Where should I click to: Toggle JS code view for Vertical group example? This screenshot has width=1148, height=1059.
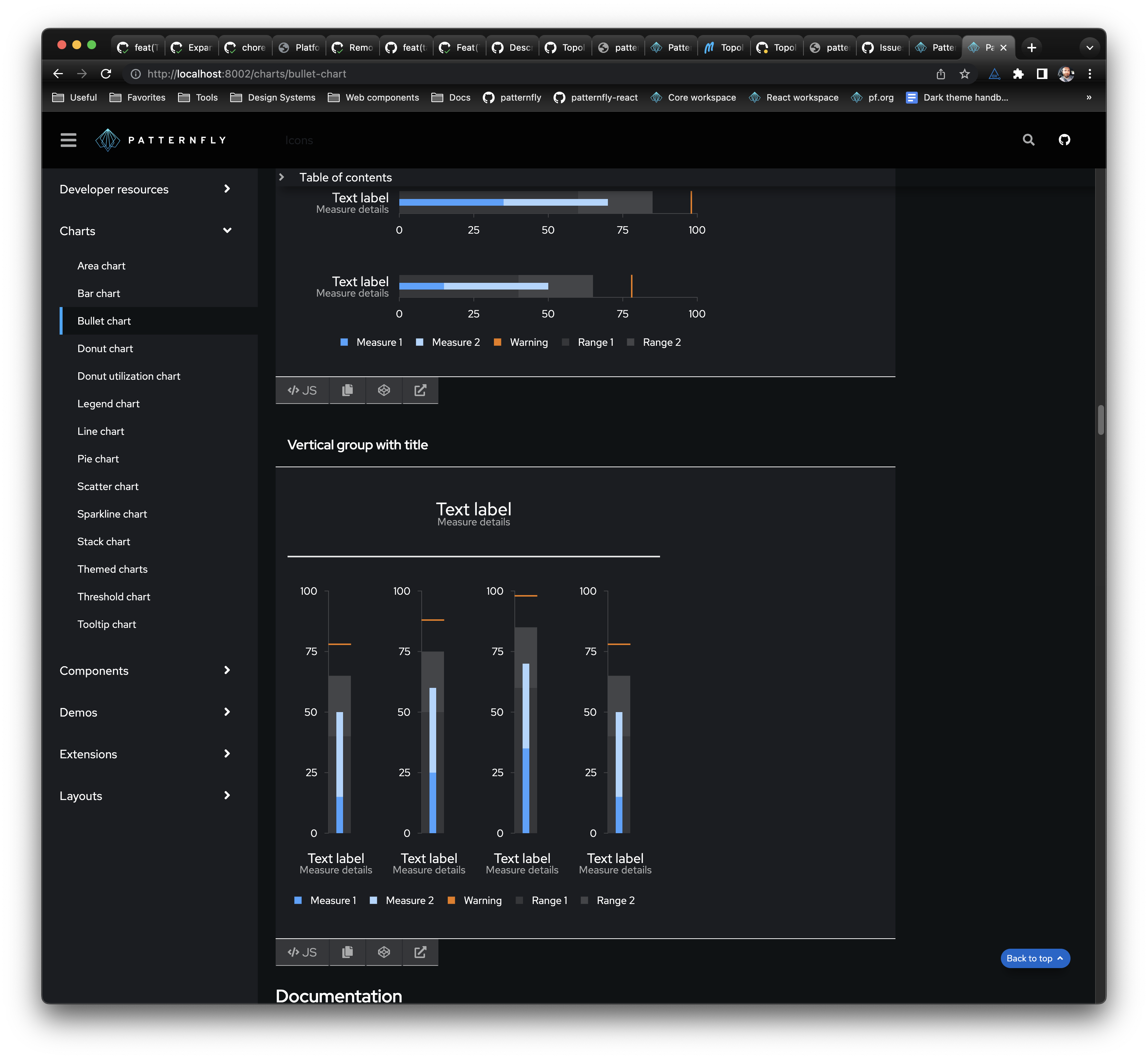(302, 952)
